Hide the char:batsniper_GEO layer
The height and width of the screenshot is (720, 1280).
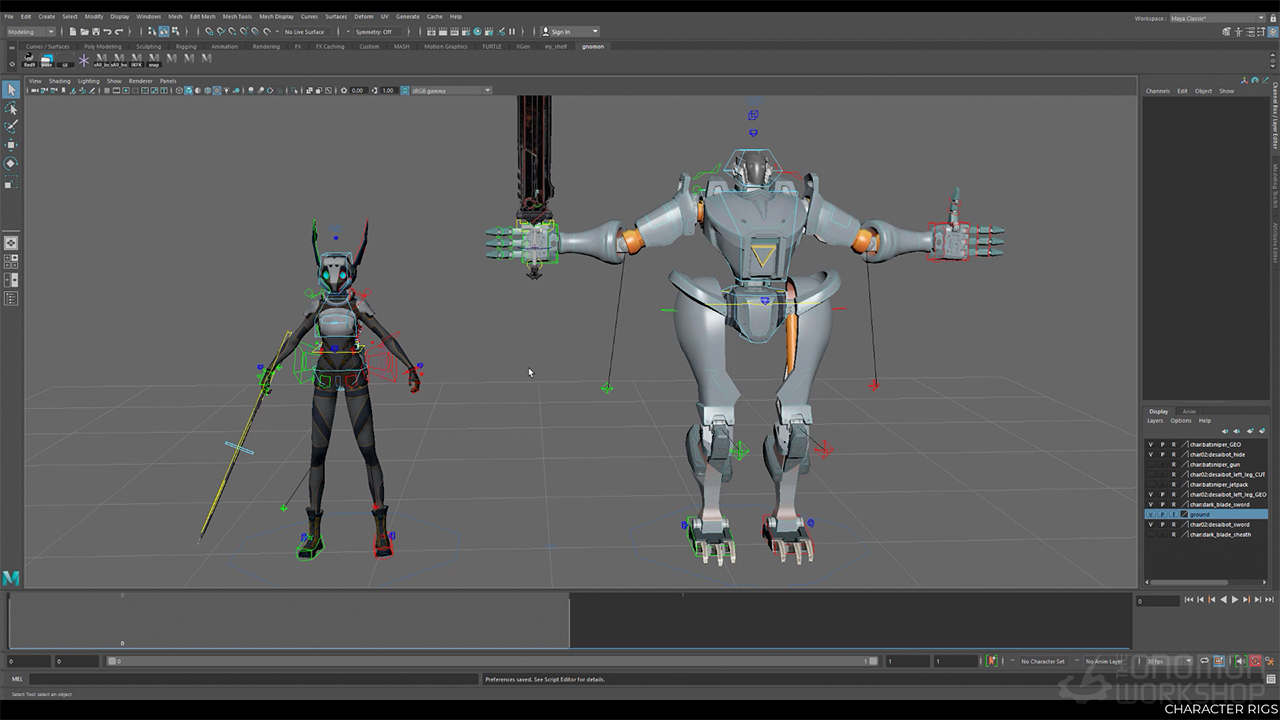[x=1151, y=445]
